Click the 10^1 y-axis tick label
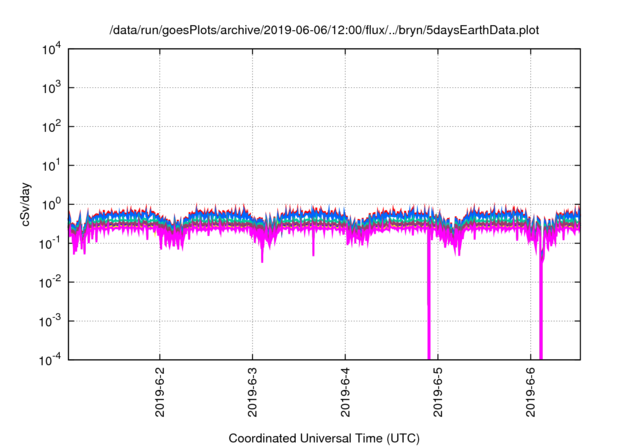 coord(51,166)
